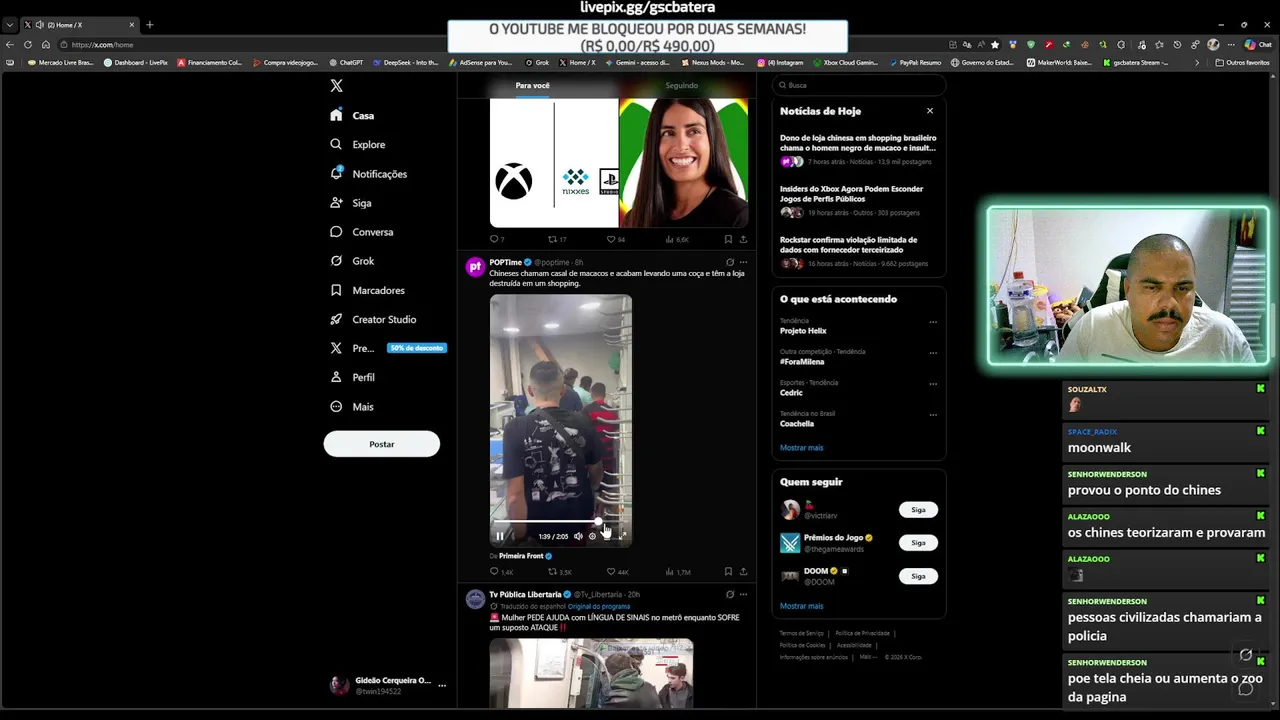Open video settings gear in player
This screenshot has height=720, width=1280.
pos(592,536)
